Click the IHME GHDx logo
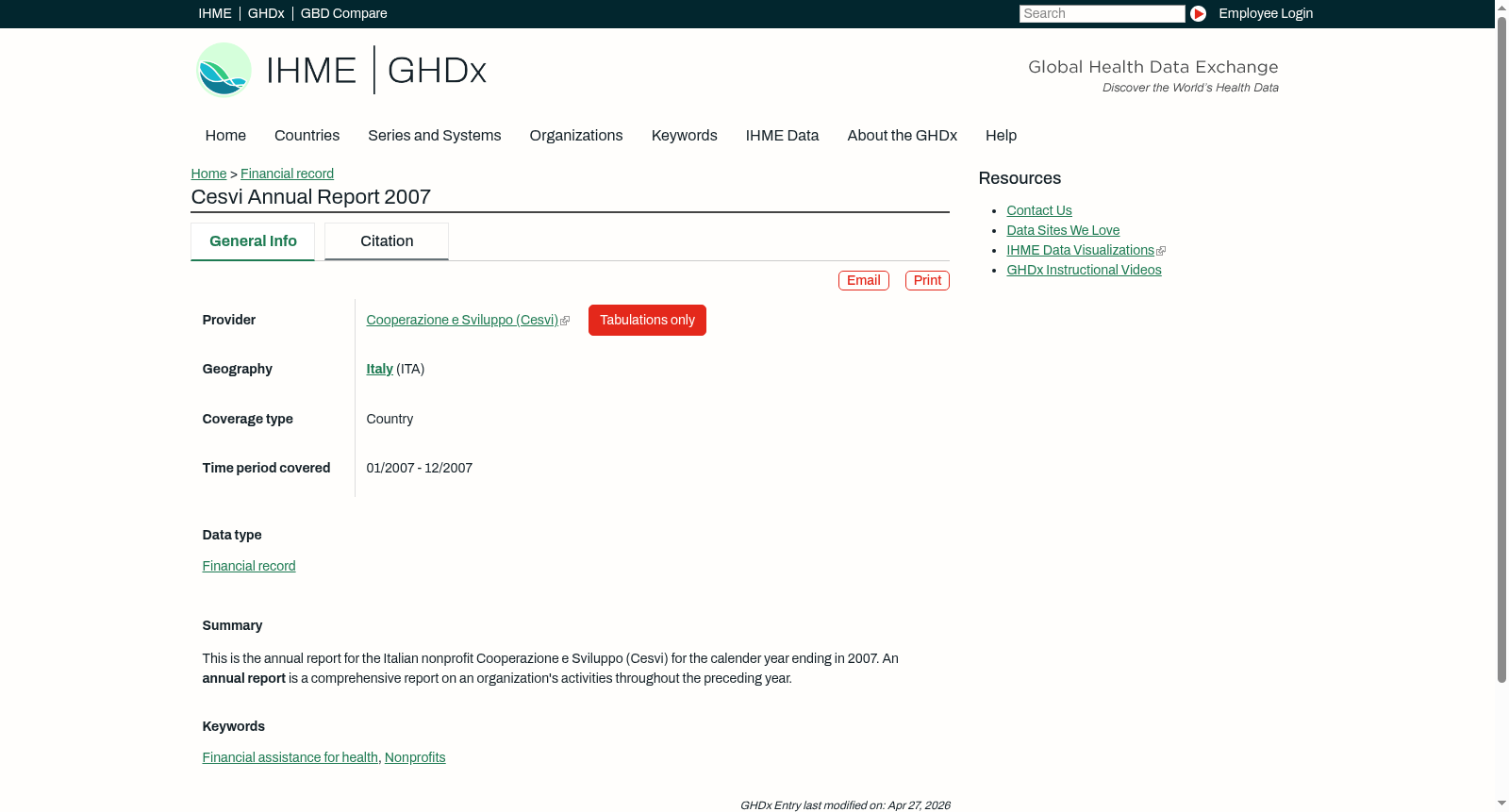This screenshot has width=1509, height=812. pyautogui.click(x=340, y=70)
